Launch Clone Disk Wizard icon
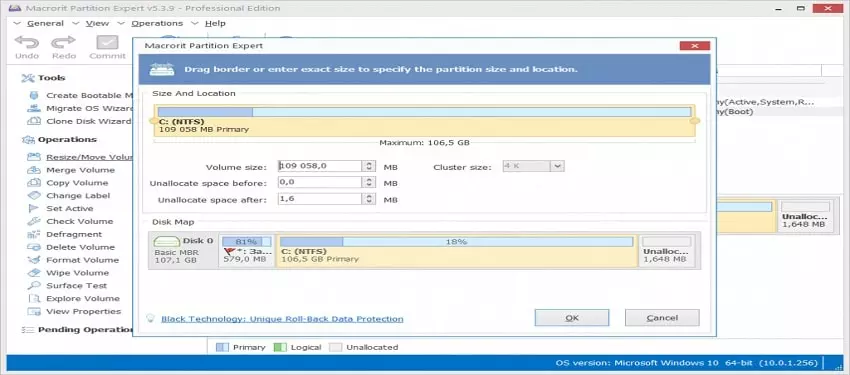This screenshot has width=850, height=375. (35, 121)
